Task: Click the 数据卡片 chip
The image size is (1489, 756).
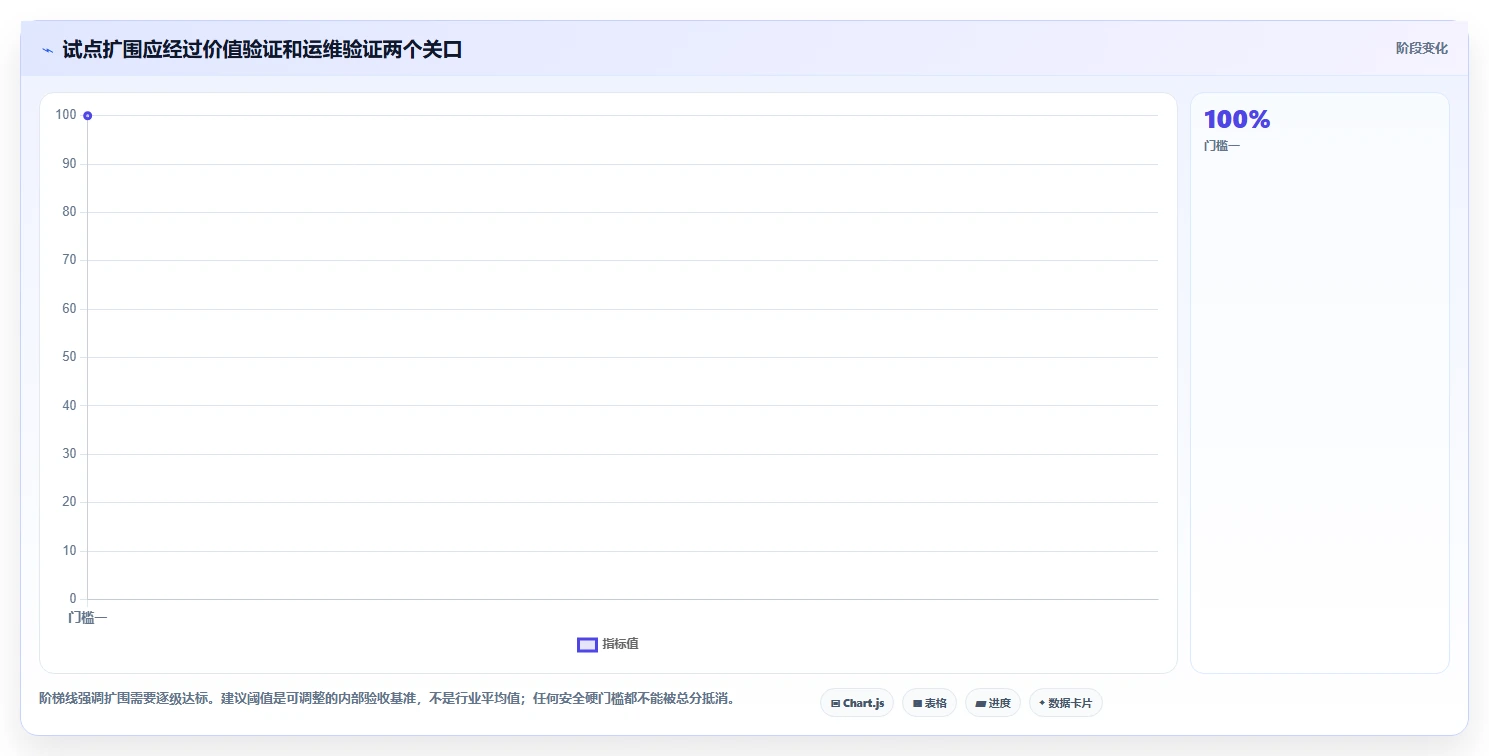Action: tap(1066, 703)
